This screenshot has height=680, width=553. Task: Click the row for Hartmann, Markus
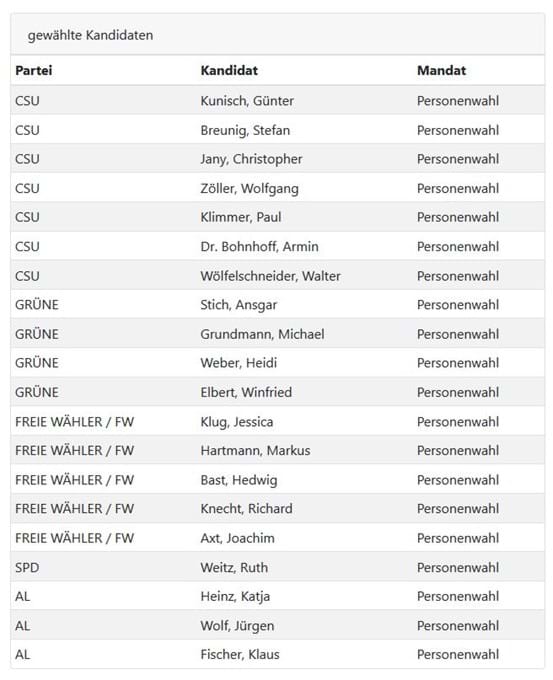coord(278,450)
